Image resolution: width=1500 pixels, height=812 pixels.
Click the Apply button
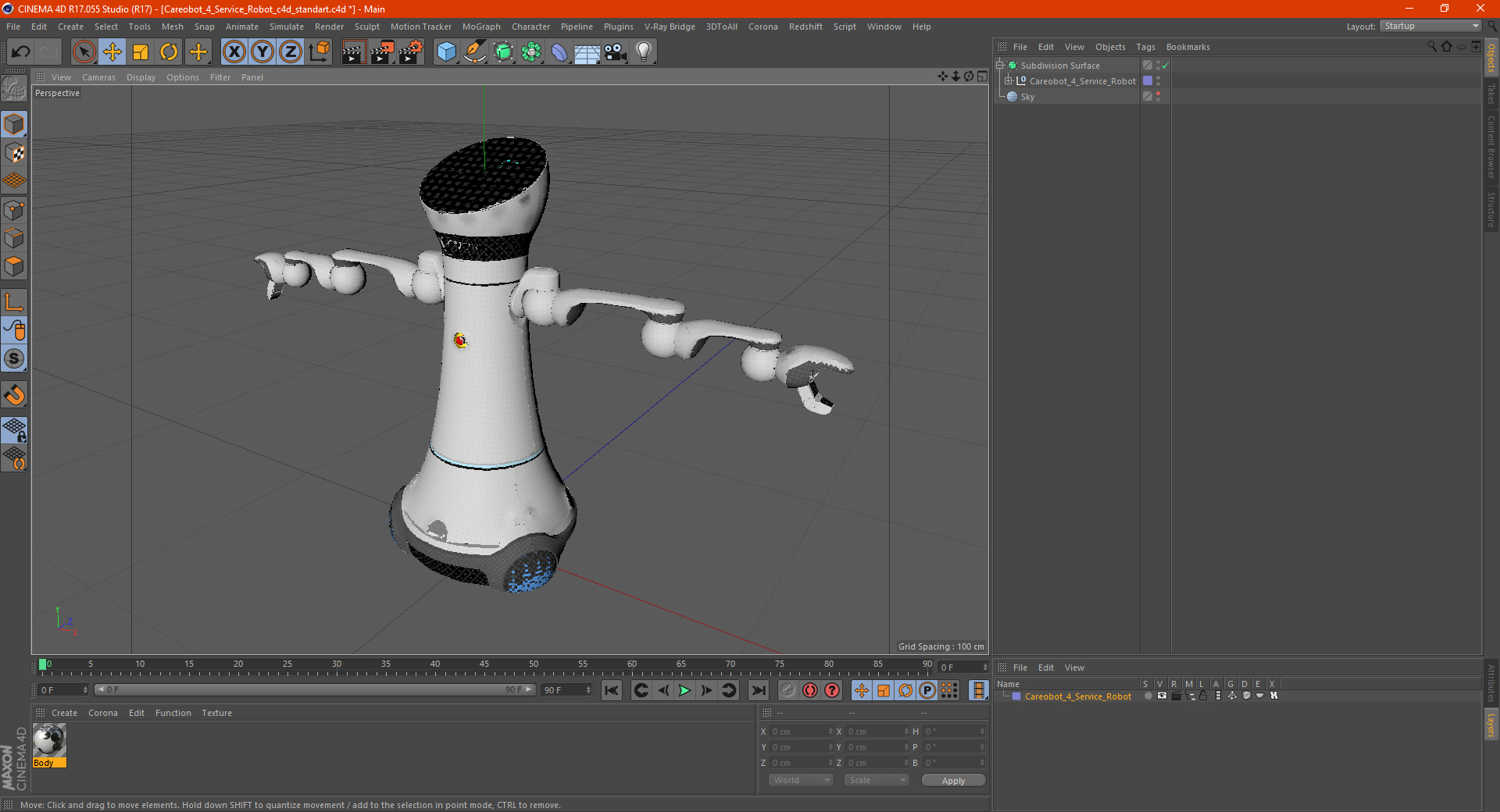point(953,781)
